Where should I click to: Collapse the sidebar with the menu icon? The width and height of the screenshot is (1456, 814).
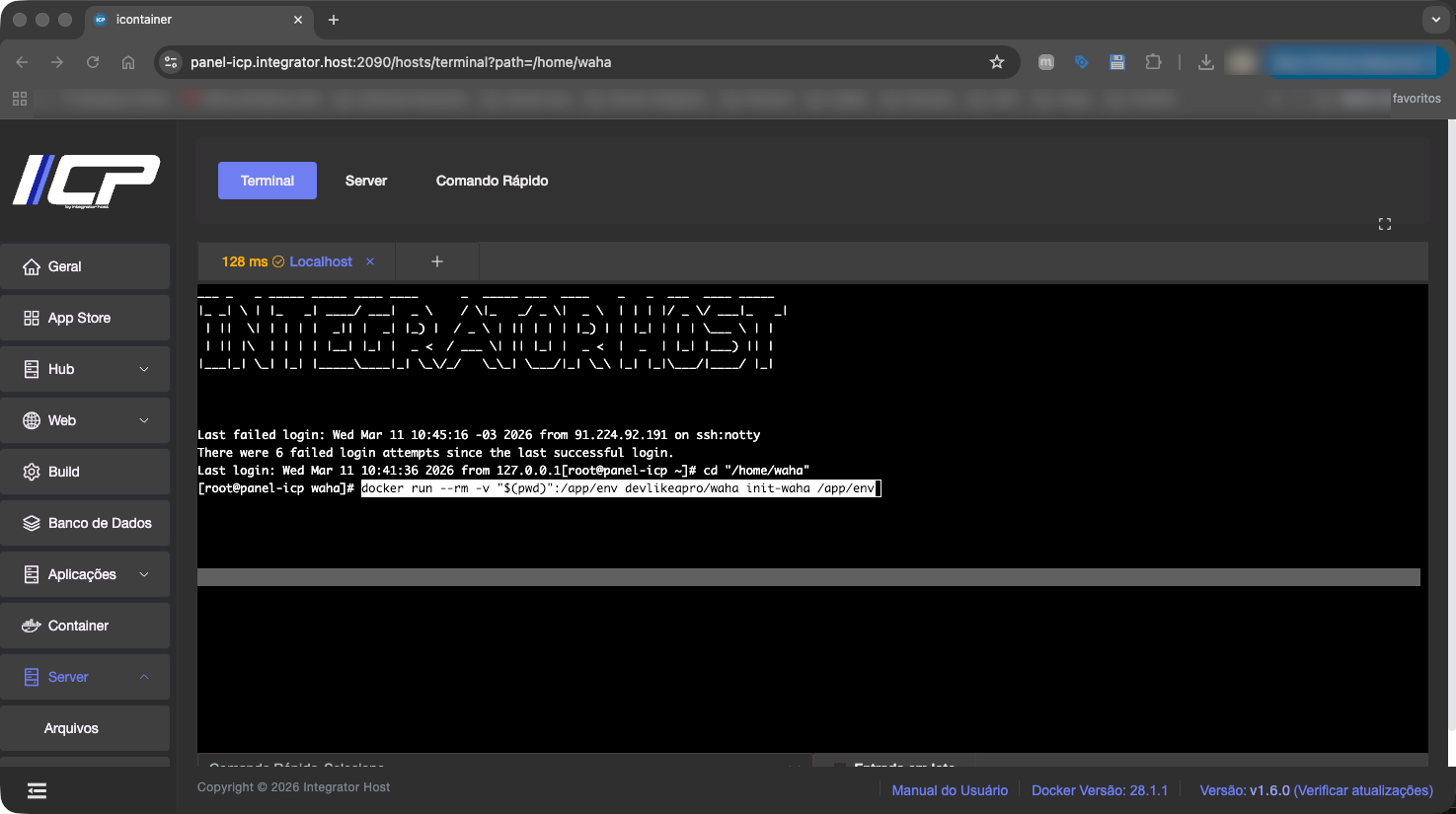click(x=37, y=790)
